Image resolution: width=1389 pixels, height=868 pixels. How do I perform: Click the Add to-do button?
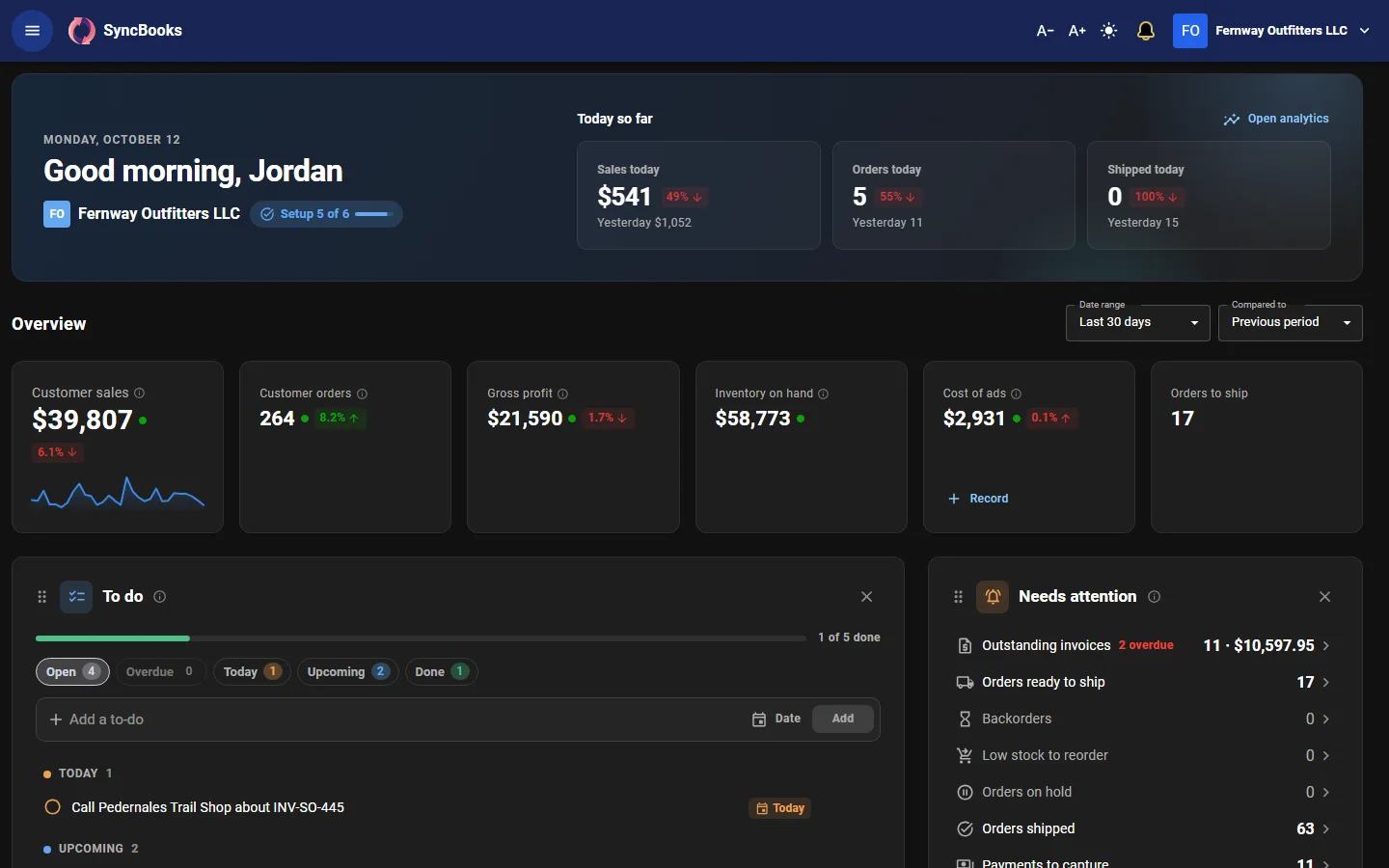(x=843, y=719)
